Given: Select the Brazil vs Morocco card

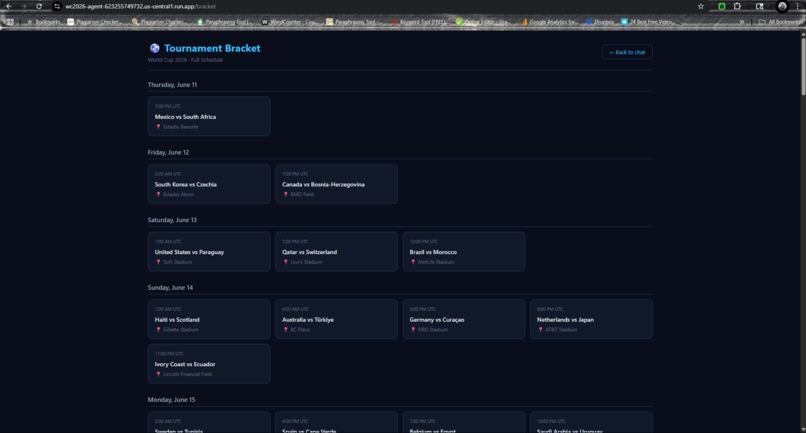Looking at the screenshot, I should coord(464,251).
